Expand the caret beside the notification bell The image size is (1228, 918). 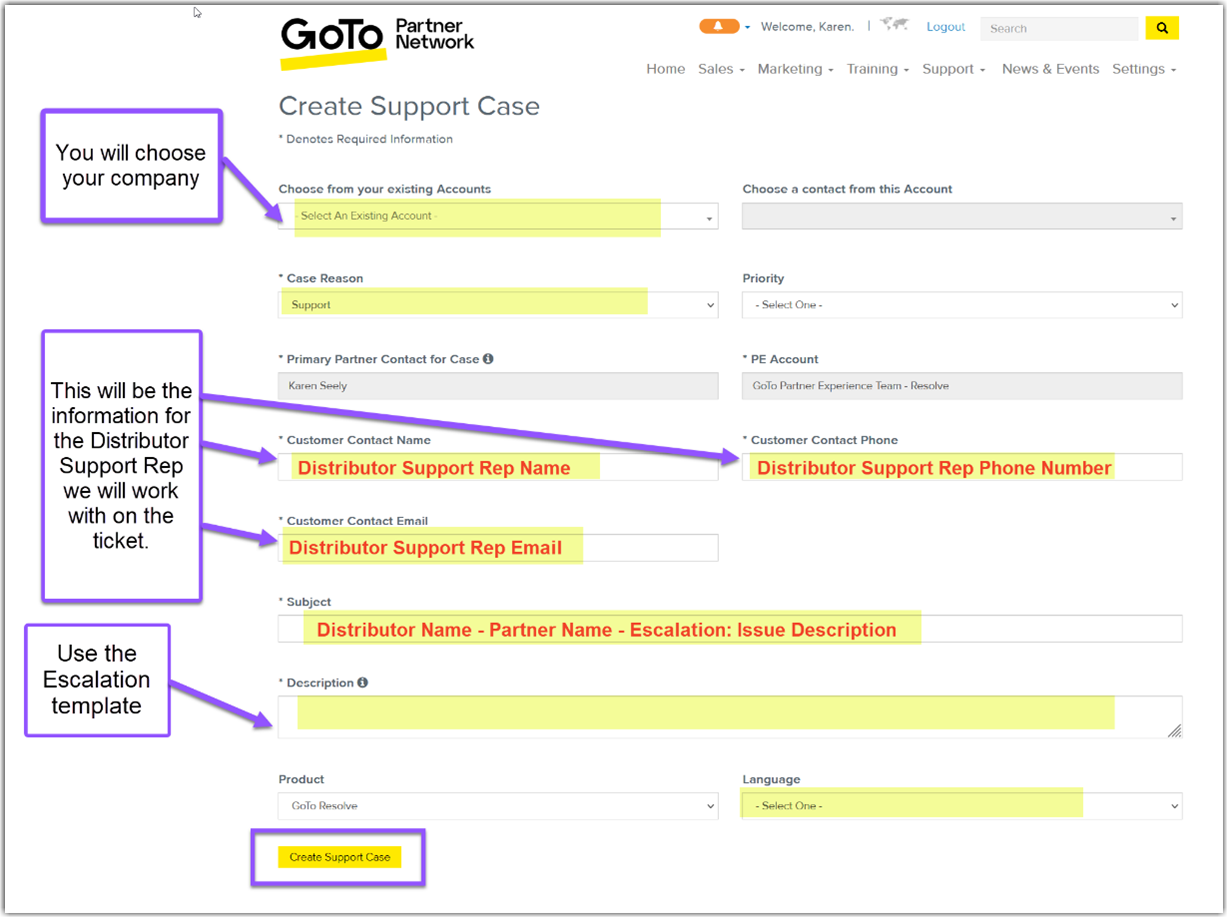tap(747, 28)
